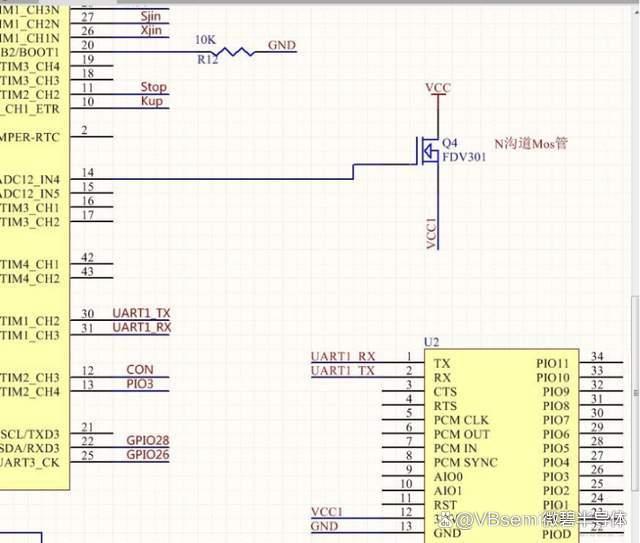Image resolution: width=640 pixels, height=543 pixels.
Task: Select the Kup net label
Action: click(x=152, y=101)
